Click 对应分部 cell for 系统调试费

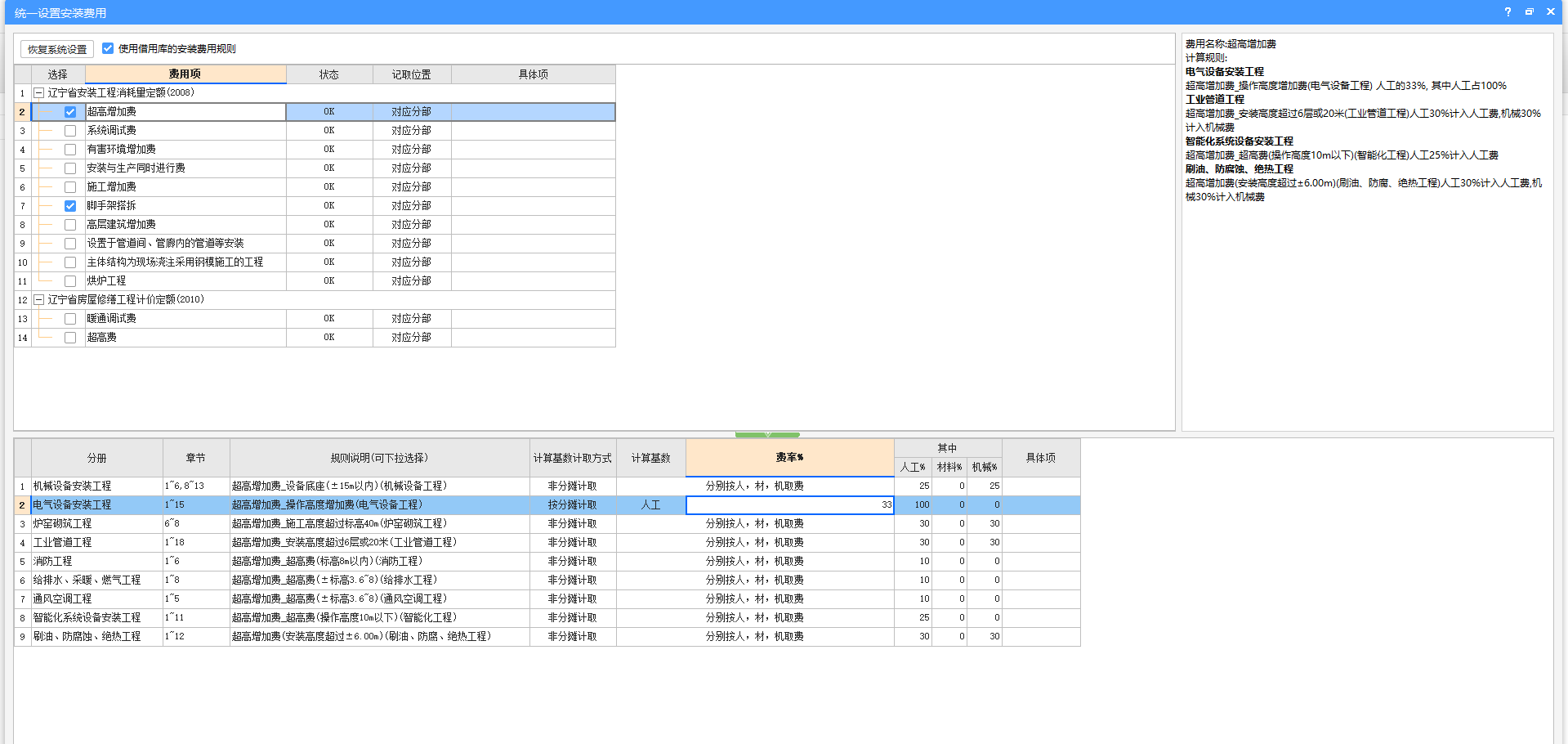tap(412, 131)
